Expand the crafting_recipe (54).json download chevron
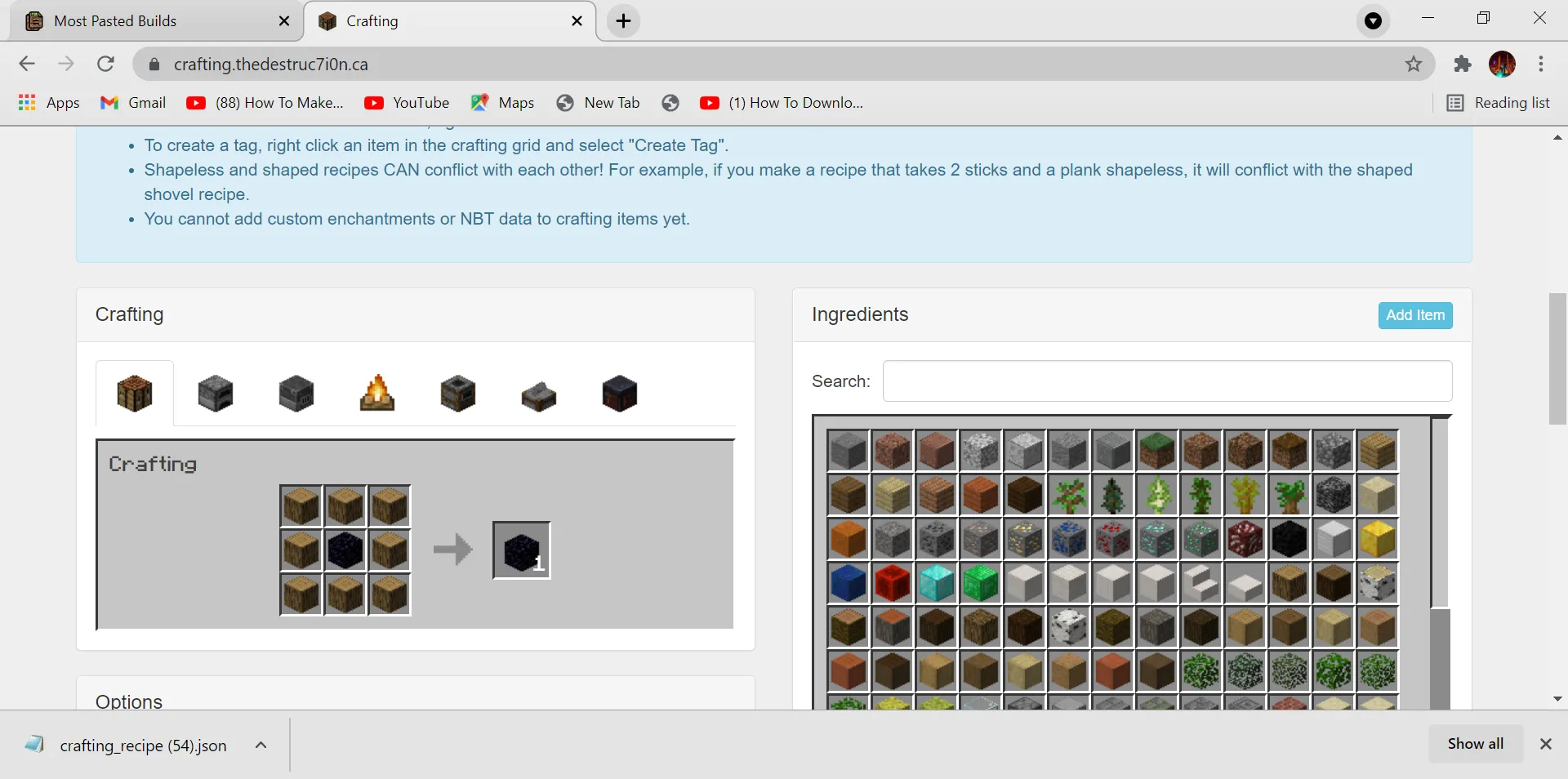1568x779 pixels. (261, 745)
